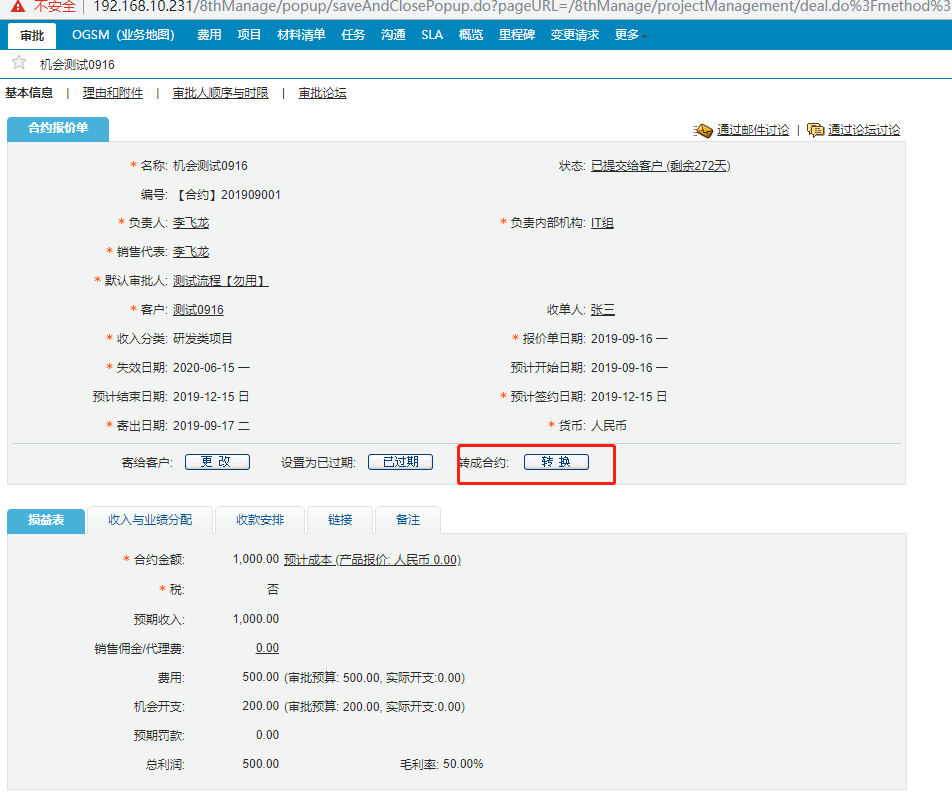This screenshot has width=952, height=792.
Task: Click the 通过论坛讨论 link
Action: 864,130
